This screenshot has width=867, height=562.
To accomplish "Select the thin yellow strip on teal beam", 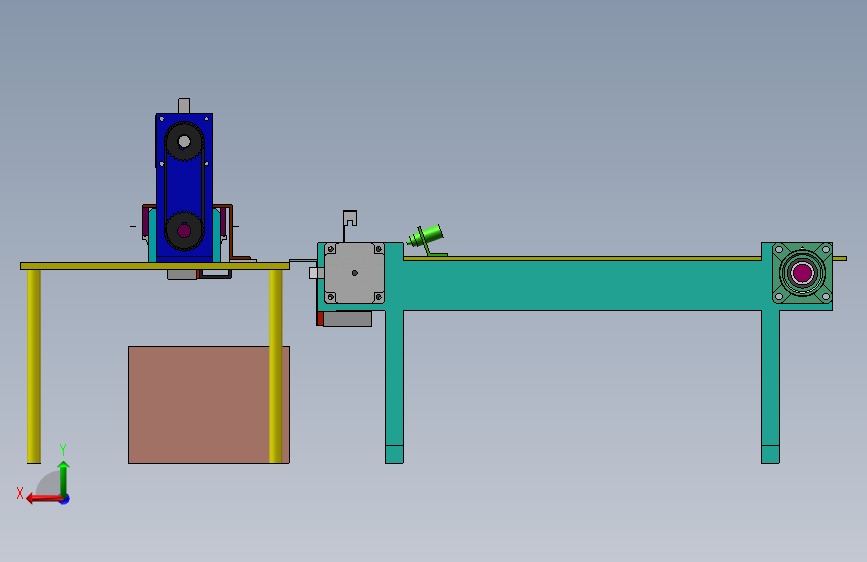I will (x=582, y=258).
